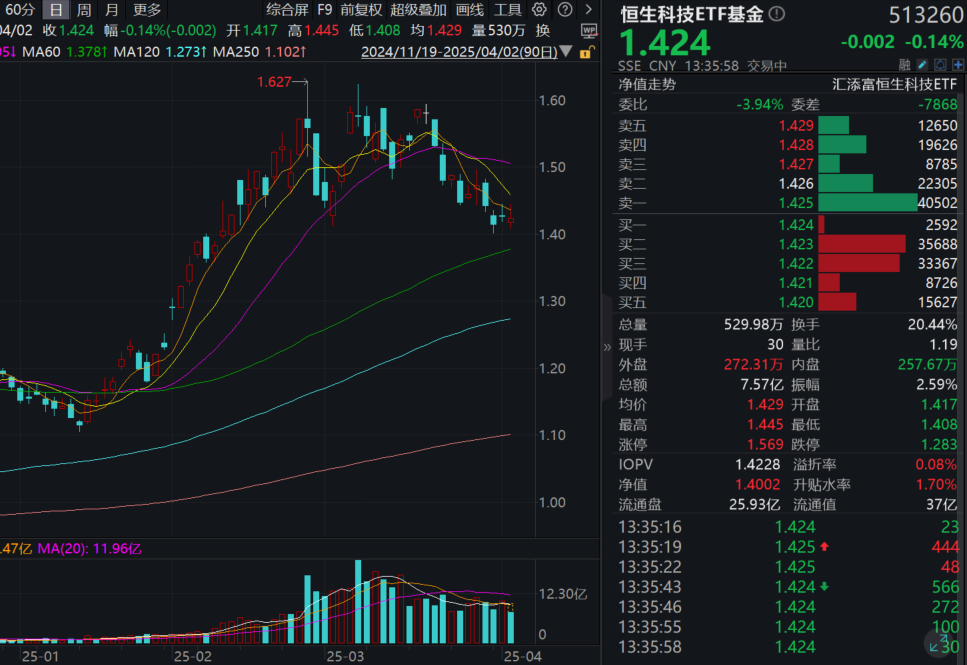
Task: Click the help question mark icon
Action: [x=565, y=9]
